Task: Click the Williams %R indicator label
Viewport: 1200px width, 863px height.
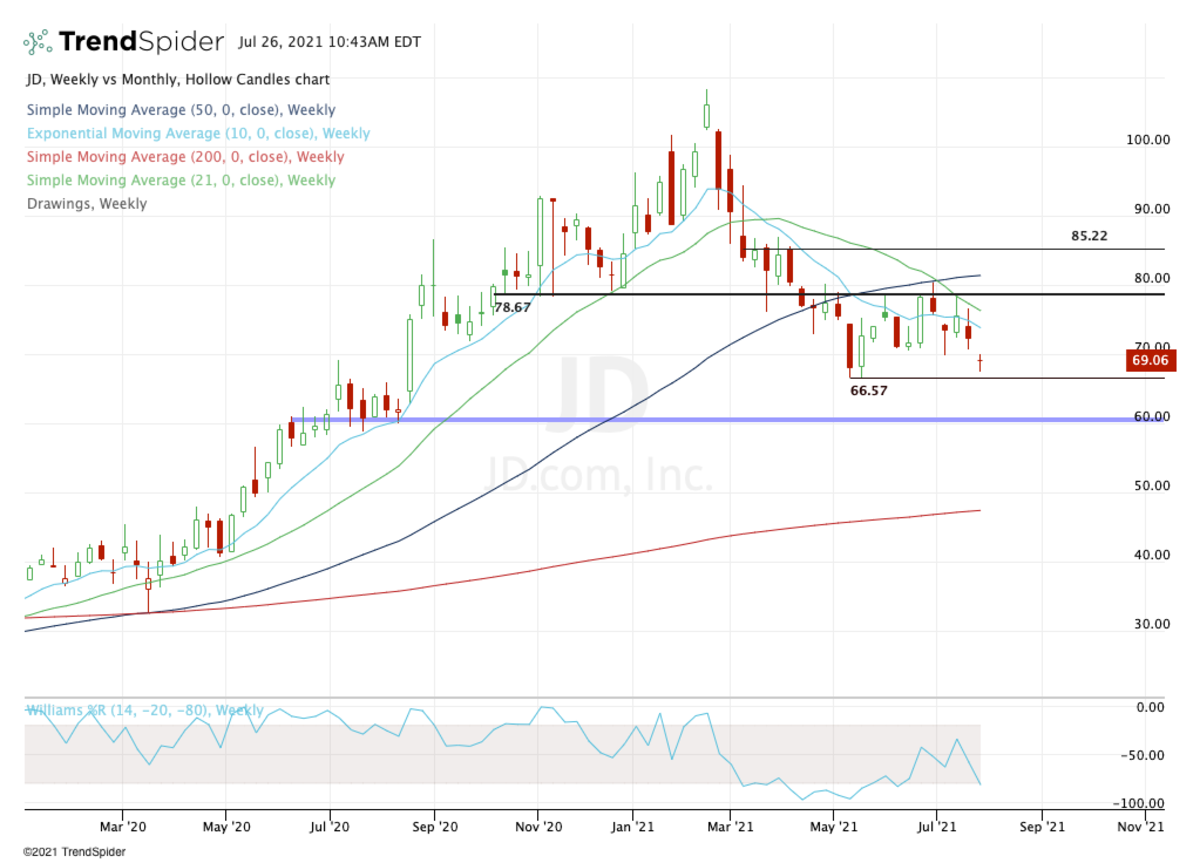Action: pyautogui.click(x=144, y=710)
